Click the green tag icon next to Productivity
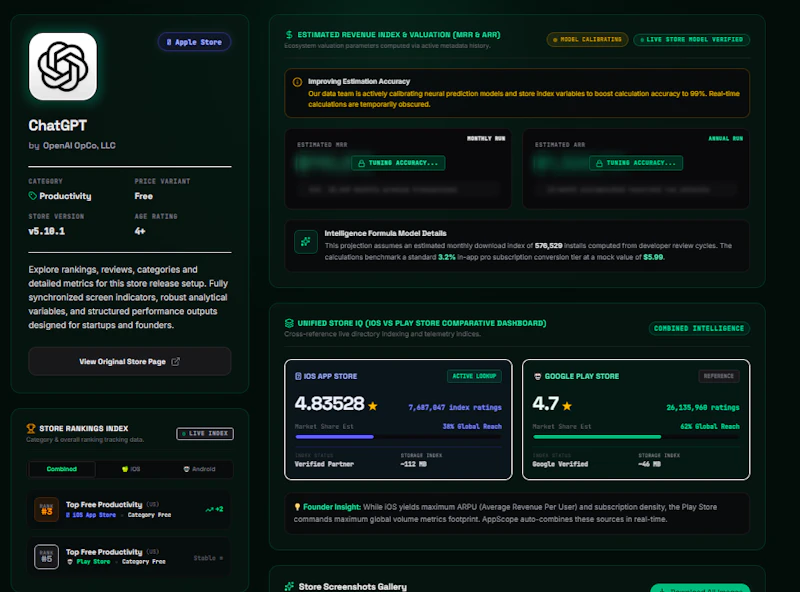 33,196
